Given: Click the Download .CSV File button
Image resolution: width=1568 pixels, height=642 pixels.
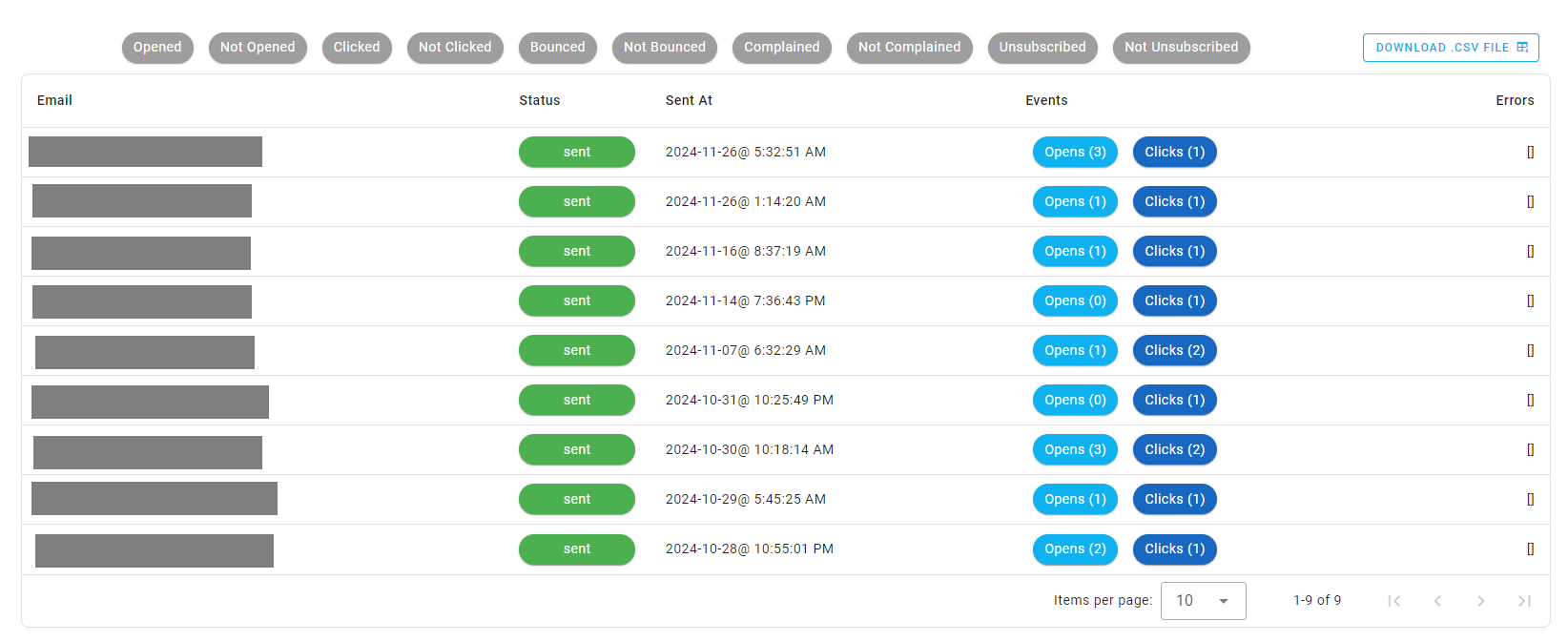Looking at the screenshot, I should [x=1451, y=48].
